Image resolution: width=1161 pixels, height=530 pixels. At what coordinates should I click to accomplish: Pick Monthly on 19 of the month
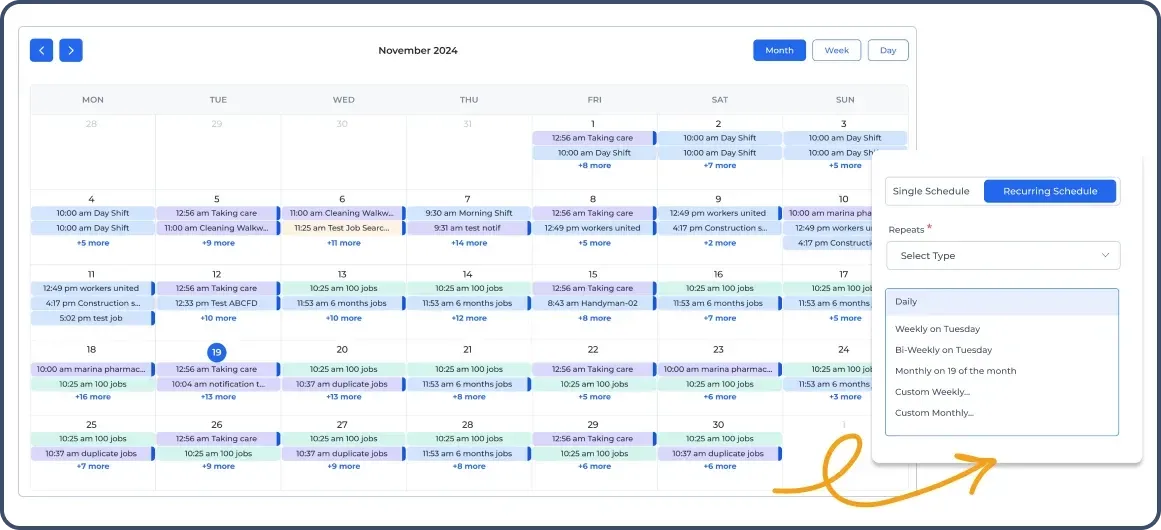955,371
